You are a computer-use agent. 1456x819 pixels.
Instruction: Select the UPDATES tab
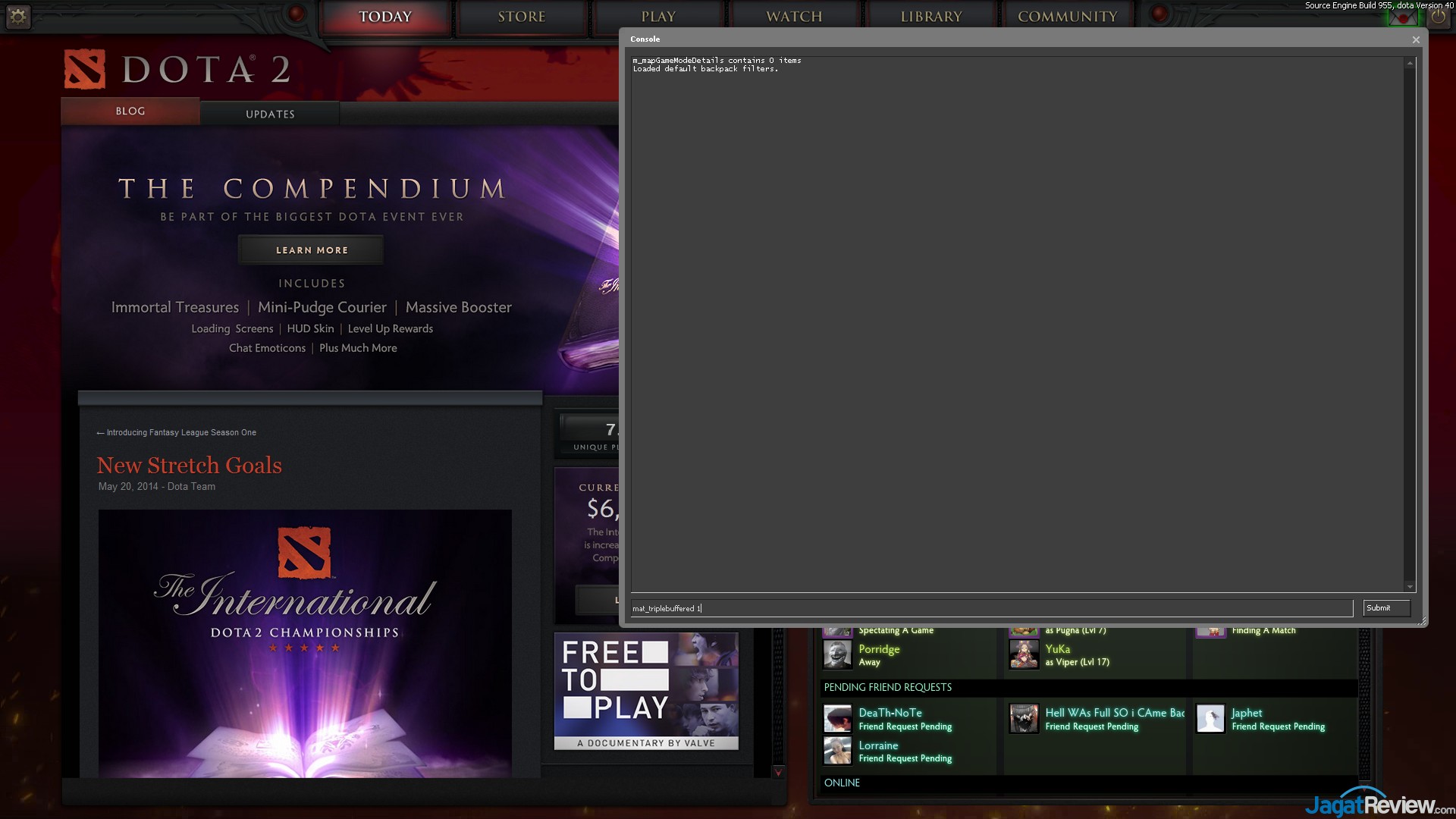(270, 114)
